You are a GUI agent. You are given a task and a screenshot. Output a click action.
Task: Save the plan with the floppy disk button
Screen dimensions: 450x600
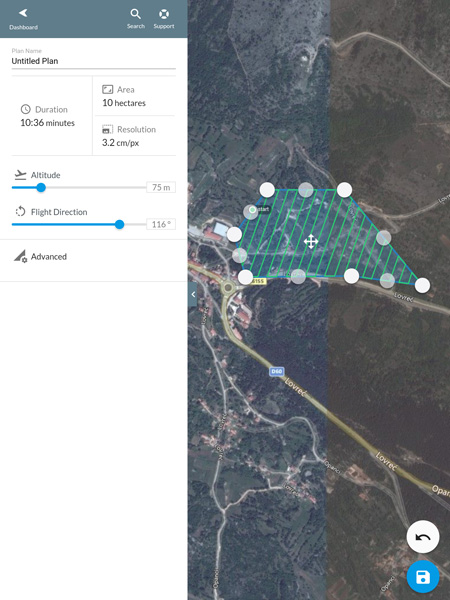point(422,577)
